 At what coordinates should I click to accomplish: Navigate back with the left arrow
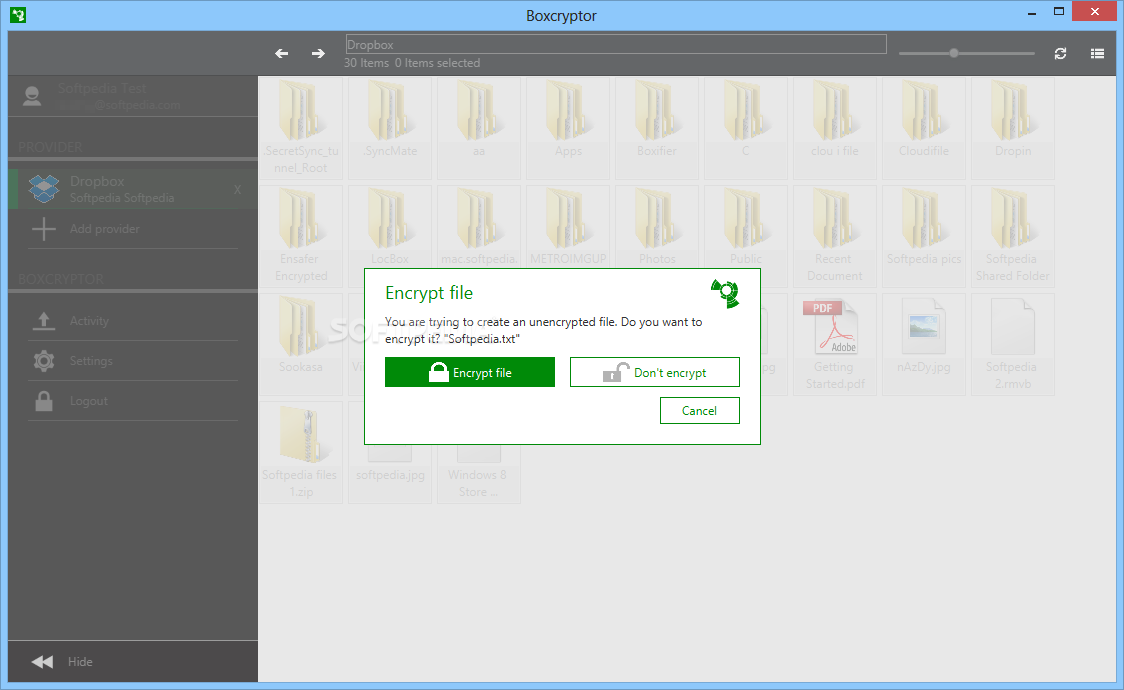tap(282, 53)
